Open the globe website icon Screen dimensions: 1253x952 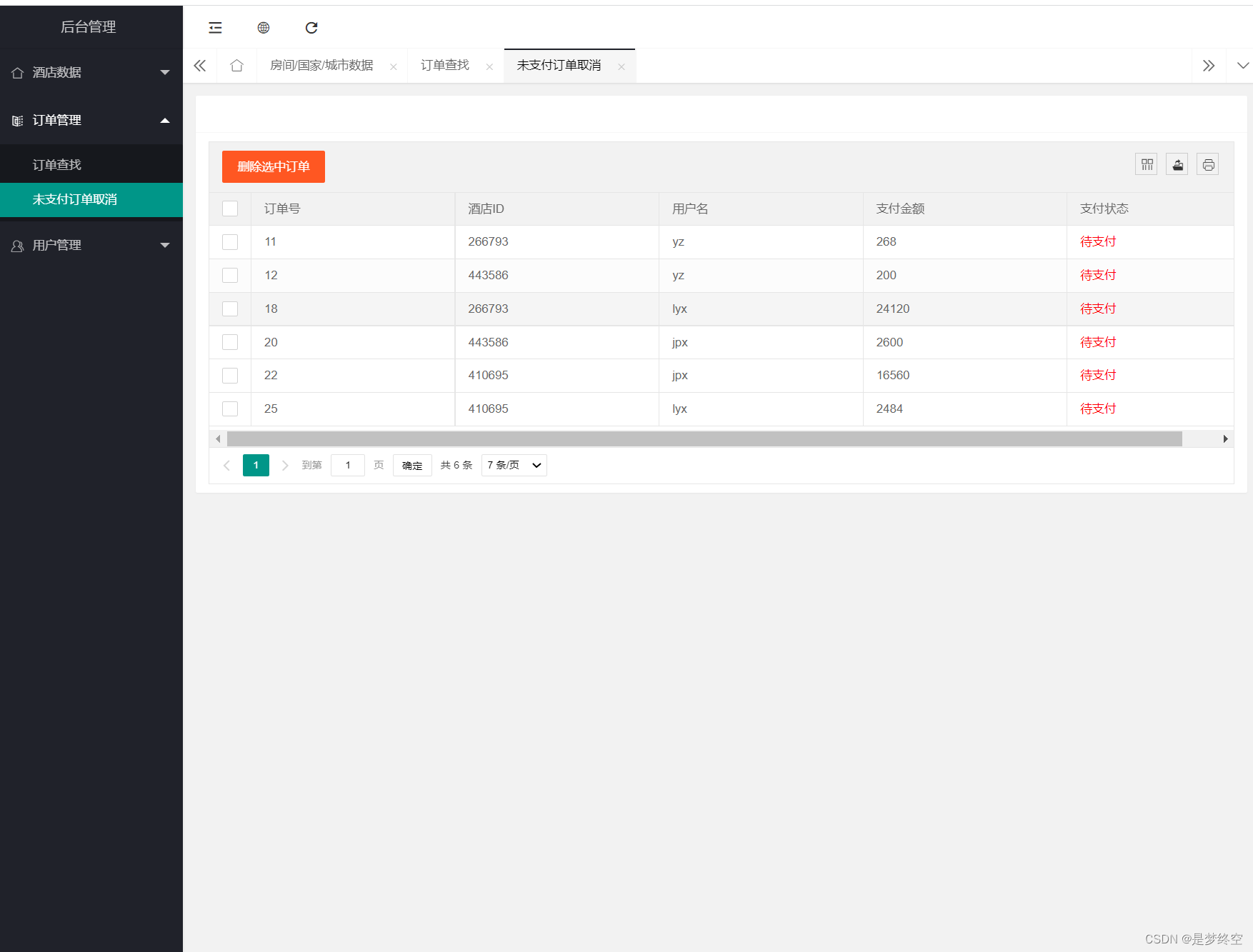264,28
